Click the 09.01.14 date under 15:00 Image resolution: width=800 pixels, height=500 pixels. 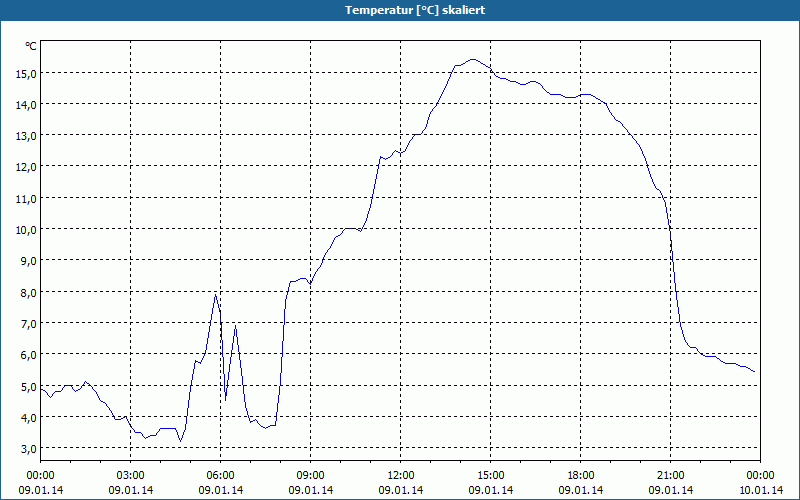pos(491,490)
